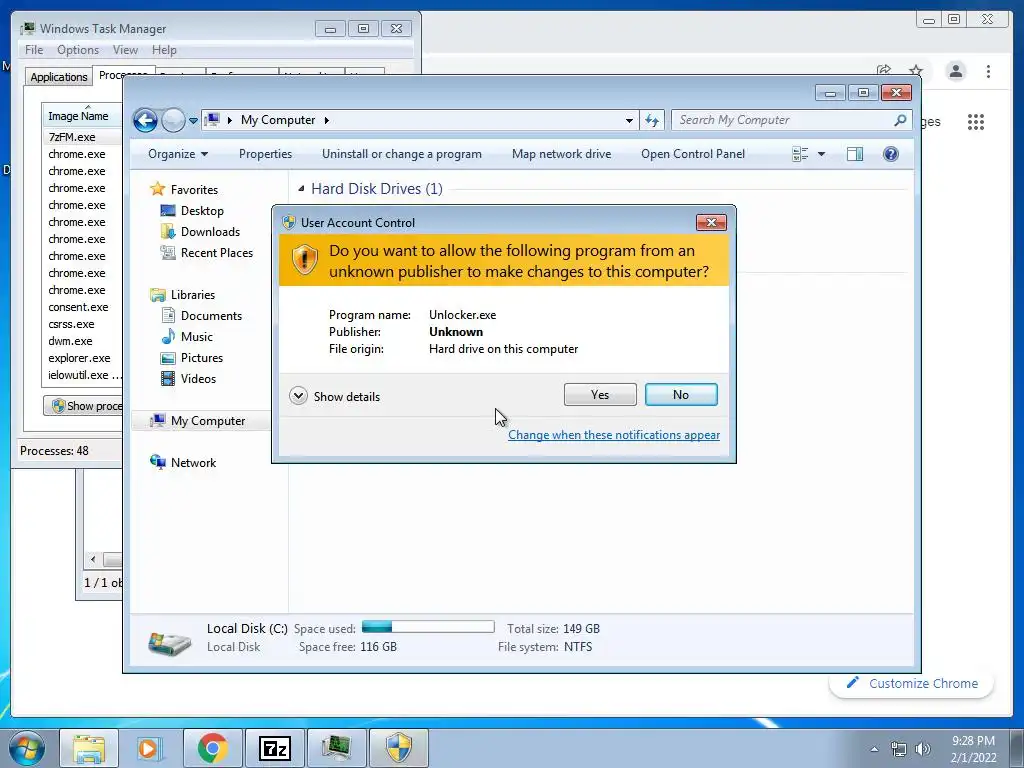Click Show processes from all users button
The image size is (1024, 768).
[x=83, y=406]
